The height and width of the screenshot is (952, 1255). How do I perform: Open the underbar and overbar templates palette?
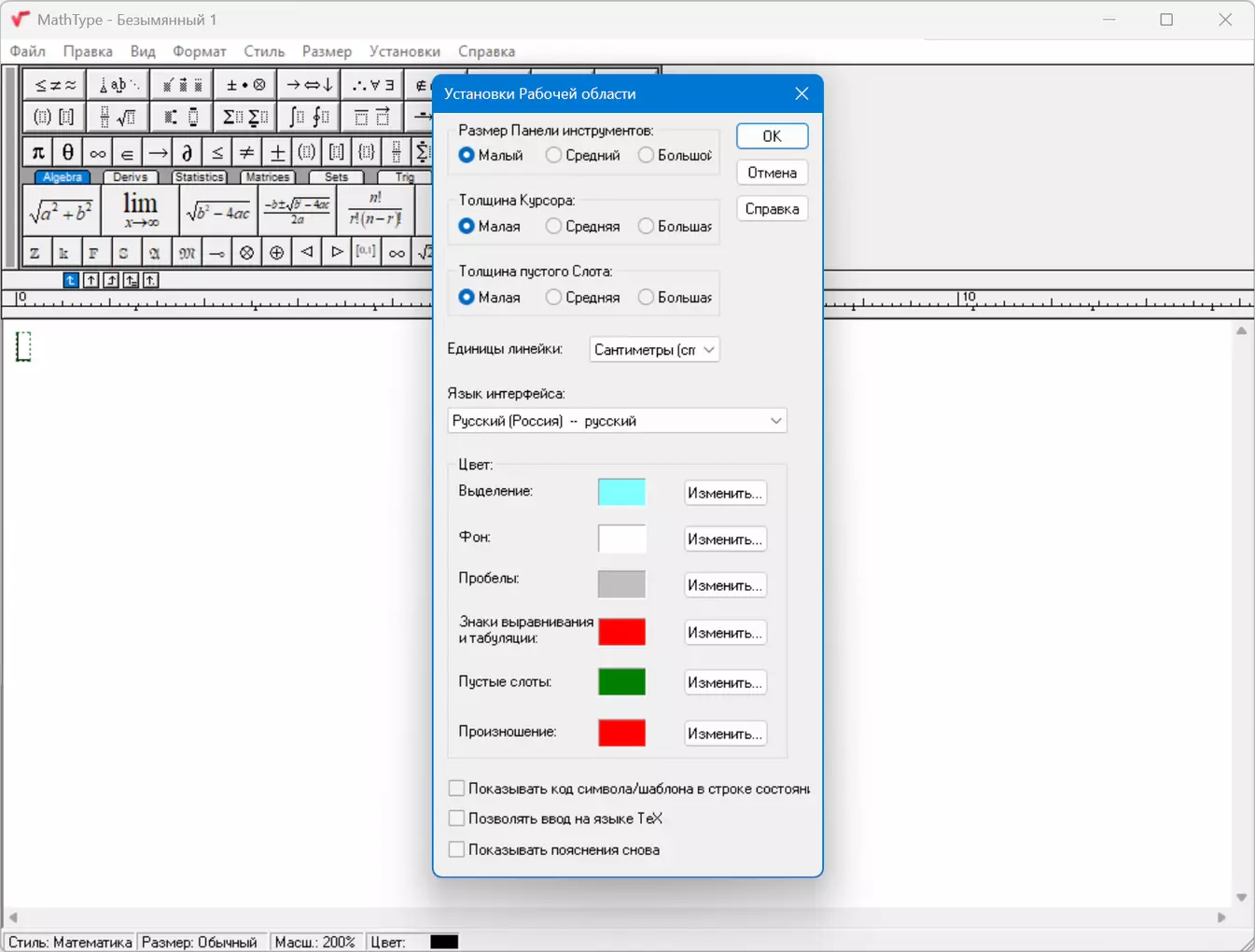coord(372,118)
